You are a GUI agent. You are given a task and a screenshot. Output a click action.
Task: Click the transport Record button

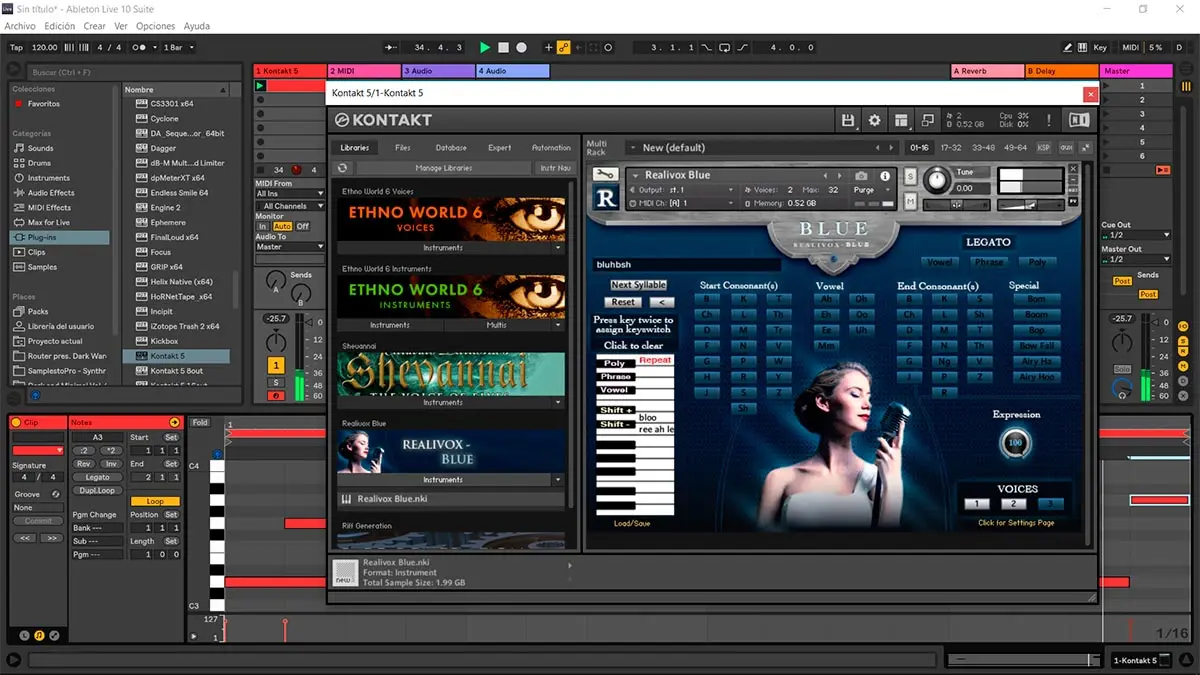click(x=521, y=47)
